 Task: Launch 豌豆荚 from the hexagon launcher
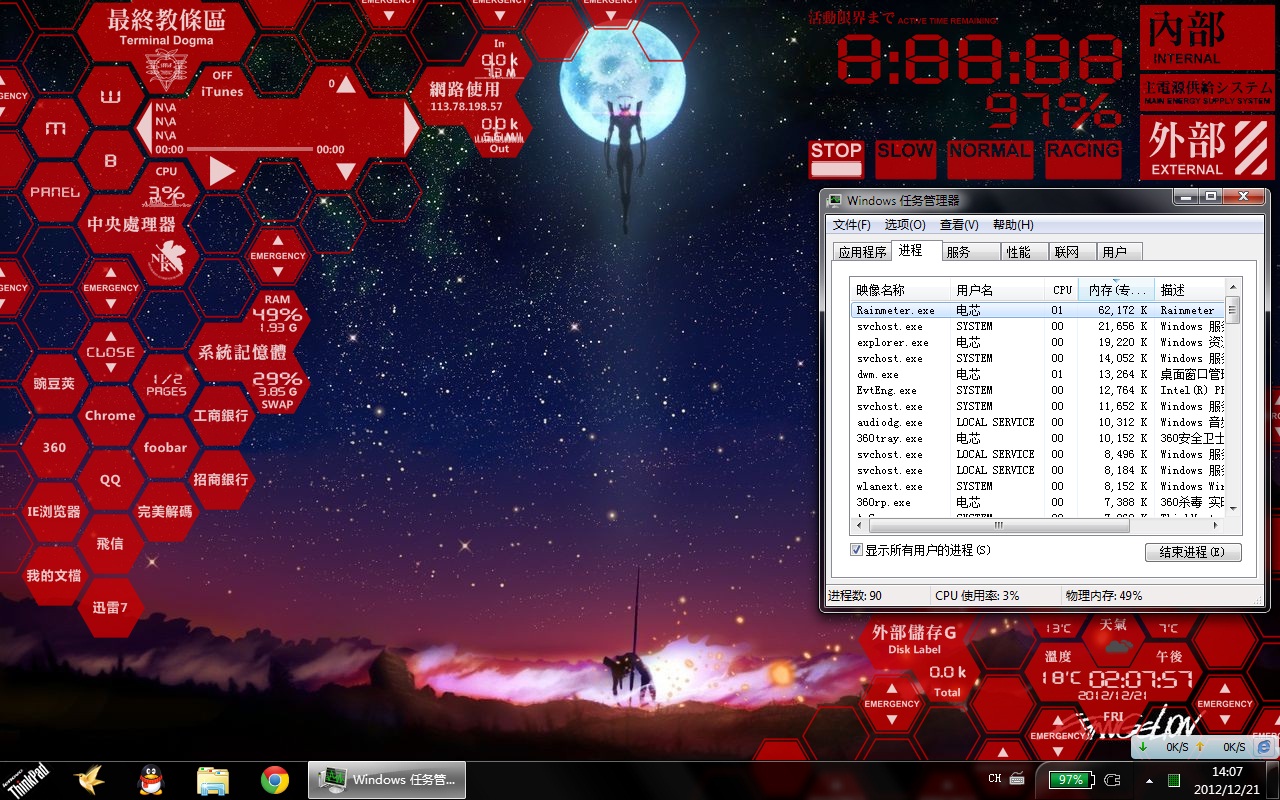click(x=54, y=384)
